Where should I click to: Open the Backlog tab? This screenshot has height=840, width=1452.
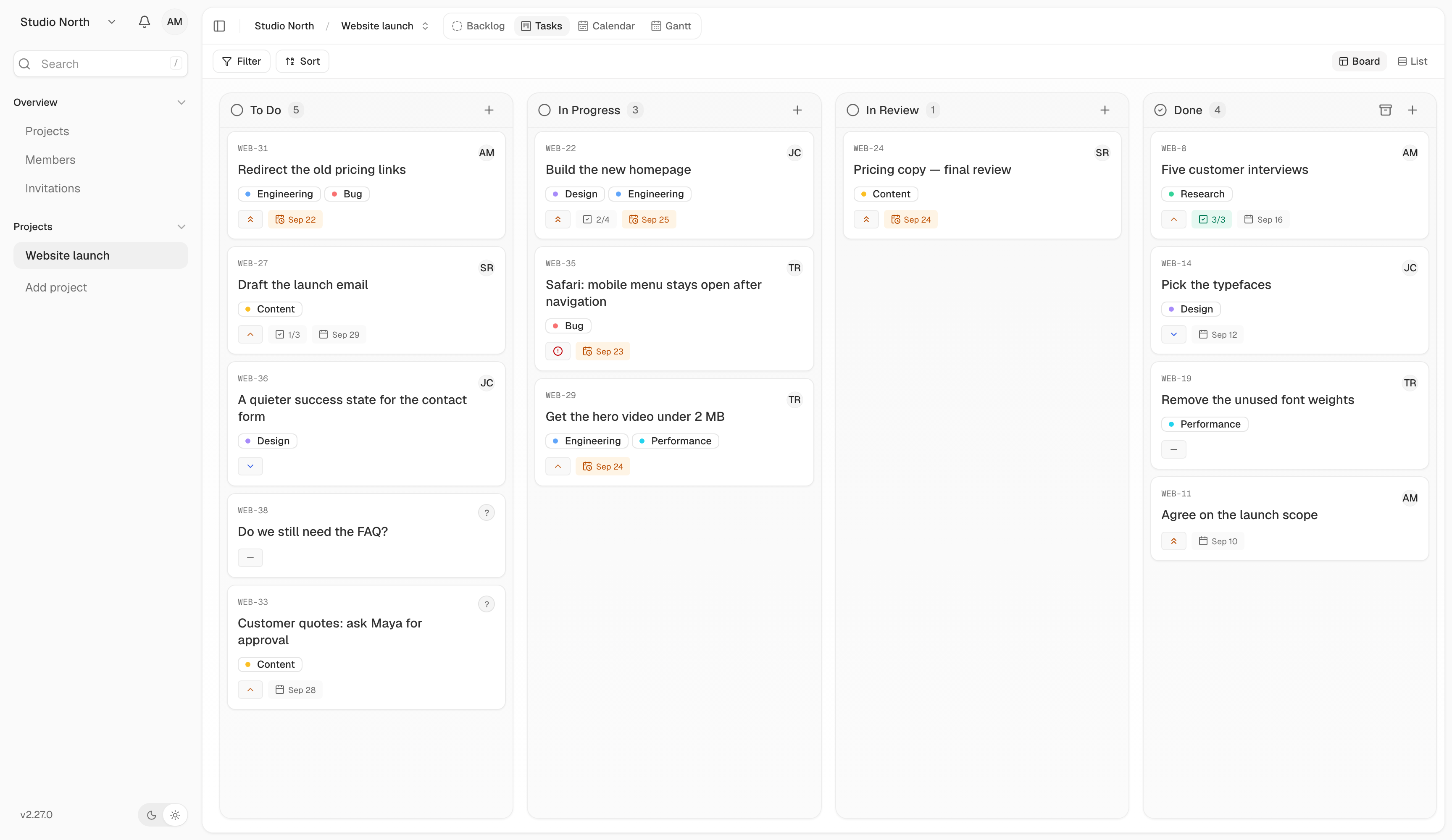click(x=478, y=26)
